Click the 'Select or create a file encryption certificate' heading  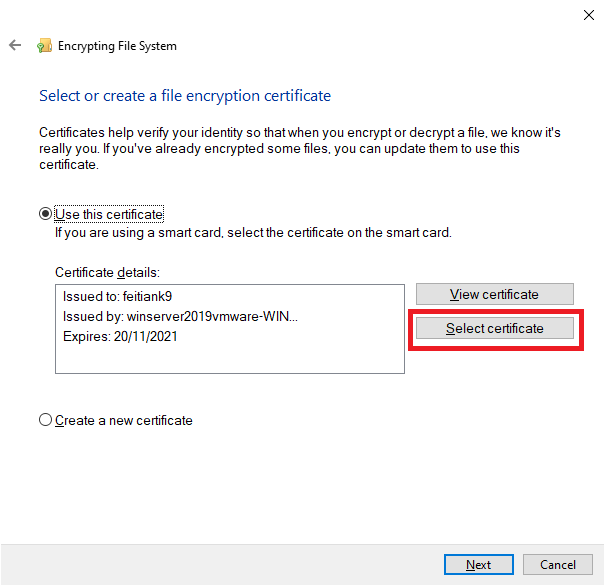point(185,96)
